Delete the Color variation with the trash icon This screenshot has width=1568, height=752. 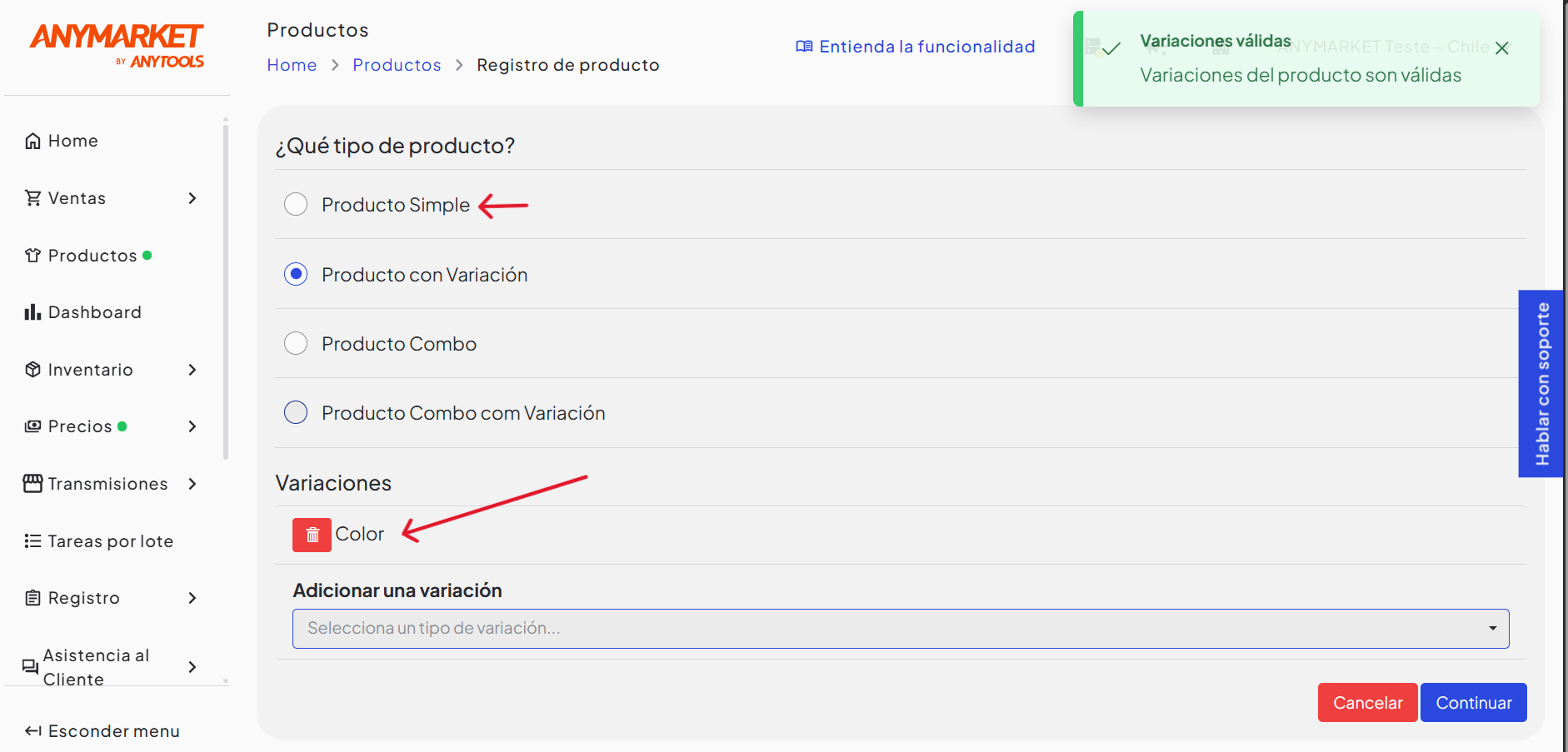312,535
